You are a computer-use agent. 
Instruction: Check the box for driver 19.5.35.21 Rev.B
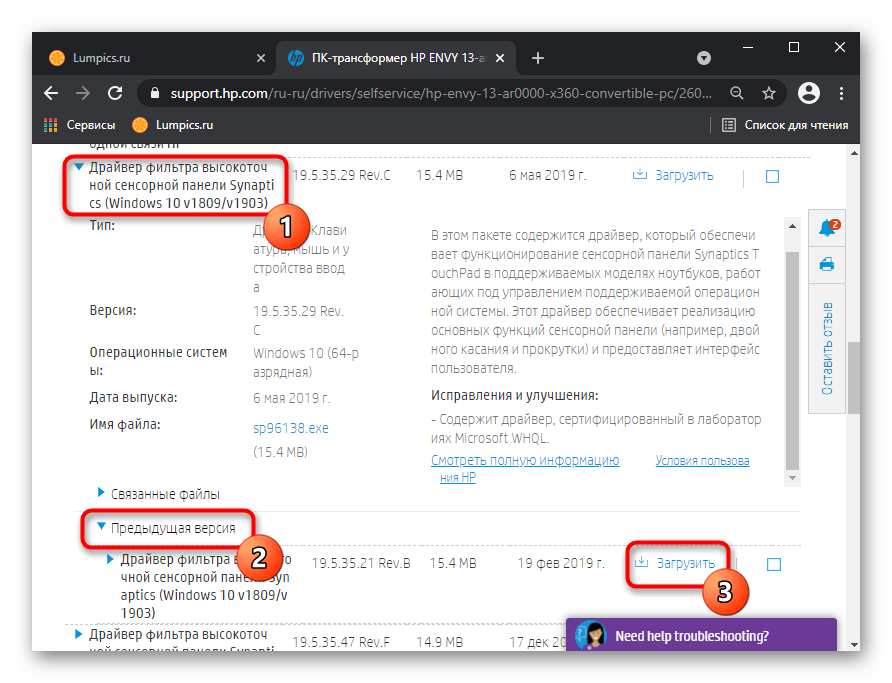[x=773, y=564]
